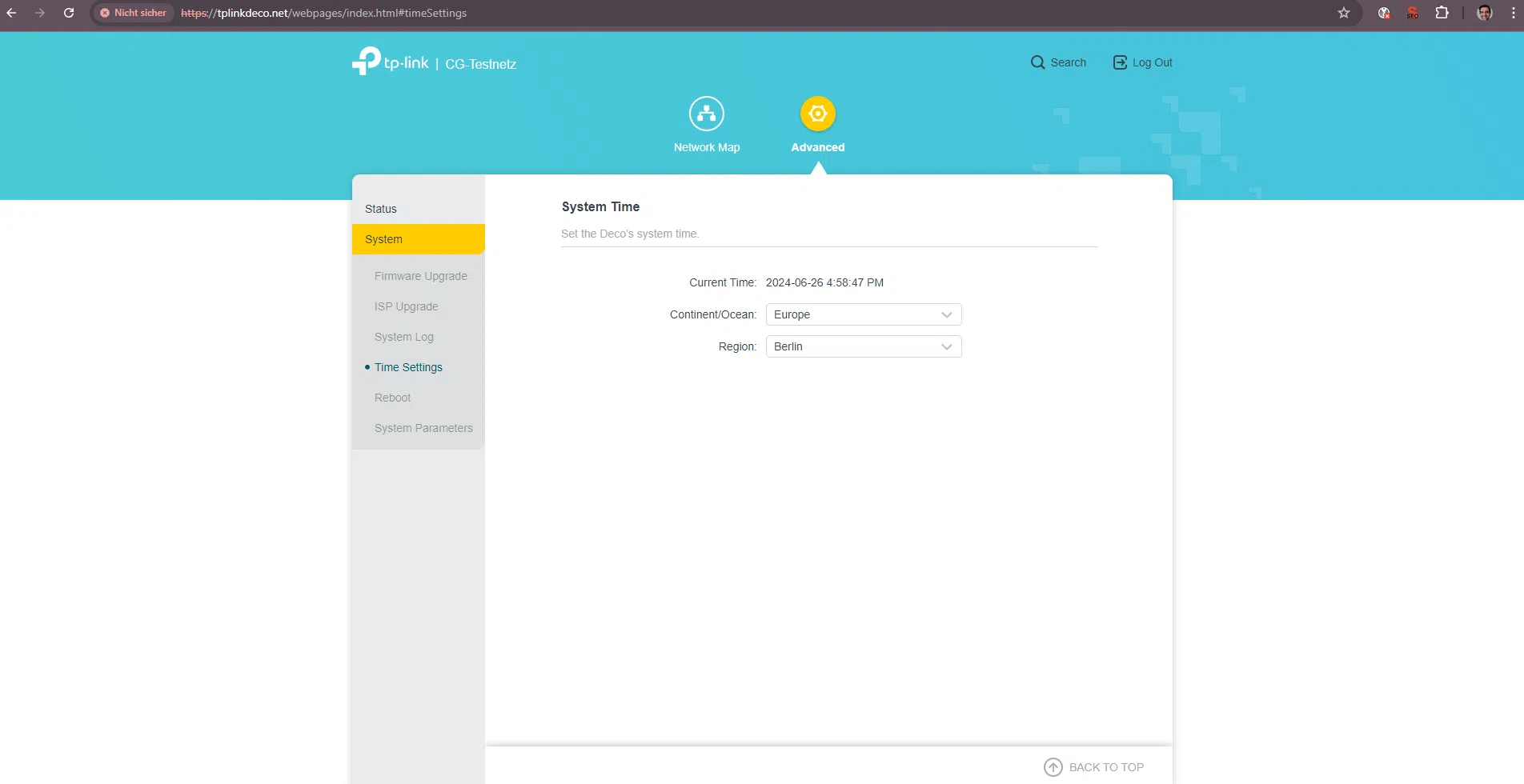Open the Status sidebar section
This screenshot has width=1524, height=784.
point(418,209)
